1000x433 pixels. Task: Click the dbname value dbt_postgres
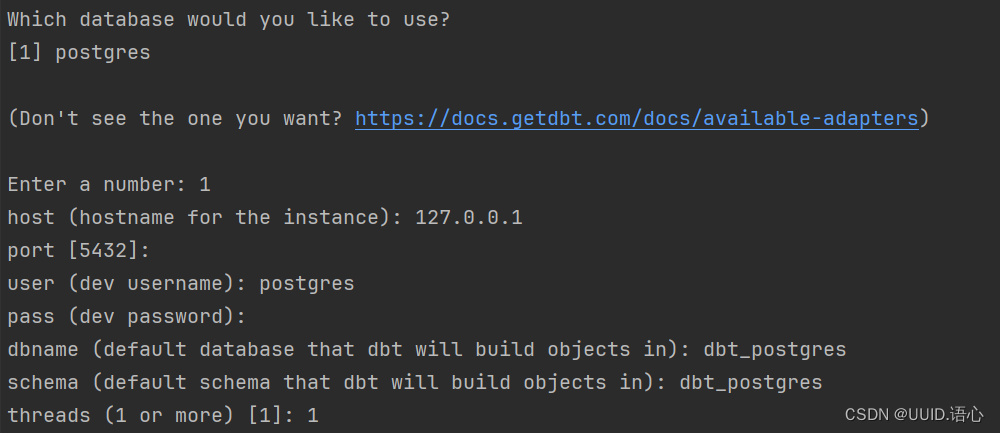[x=775, y=349]
